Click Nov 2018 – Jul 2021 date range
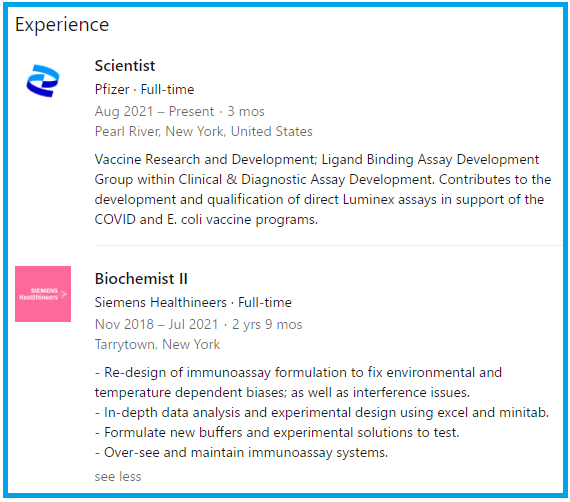 coord(156,324)
